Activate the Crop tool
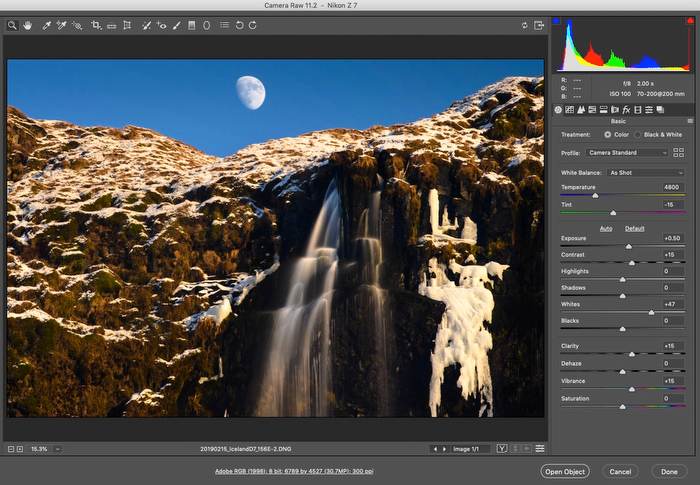 pos(96,25)
